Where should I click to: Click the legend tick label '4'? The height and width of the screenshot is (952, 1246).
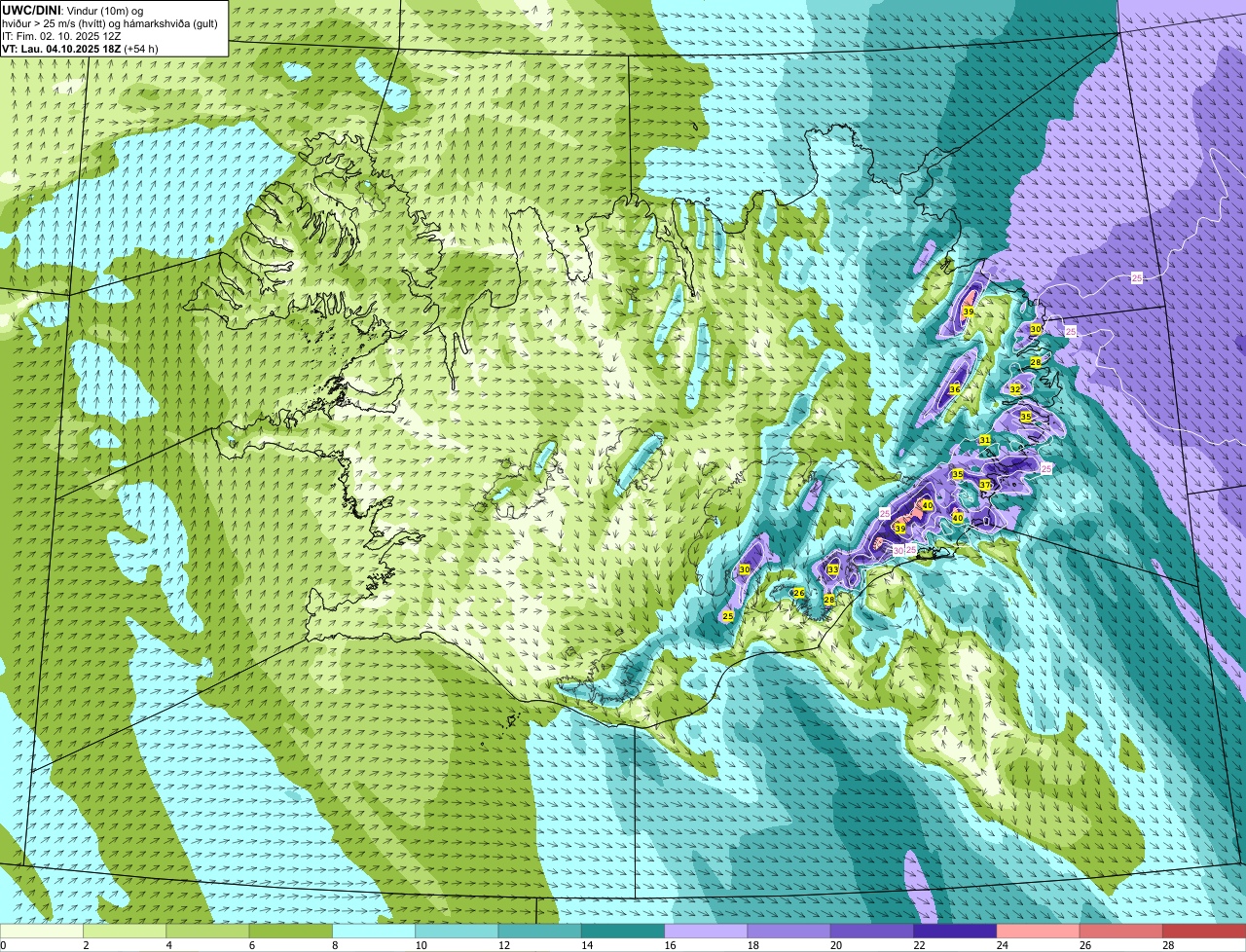point(168,945)
